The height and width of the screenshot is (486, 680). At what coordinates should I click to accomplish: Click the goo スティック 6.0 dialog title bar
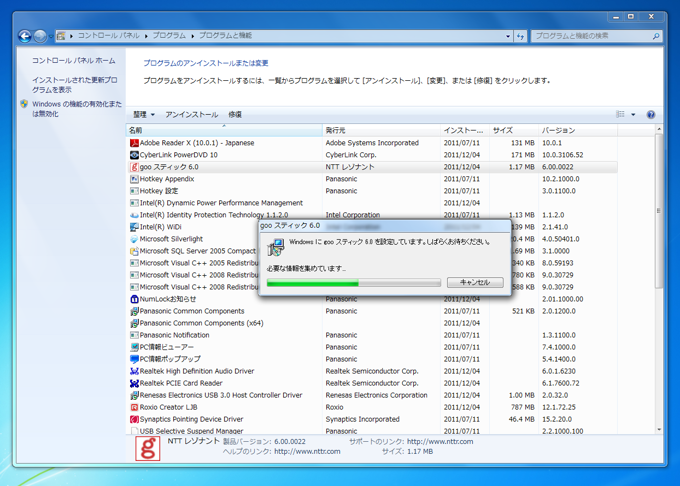(385, 226)
